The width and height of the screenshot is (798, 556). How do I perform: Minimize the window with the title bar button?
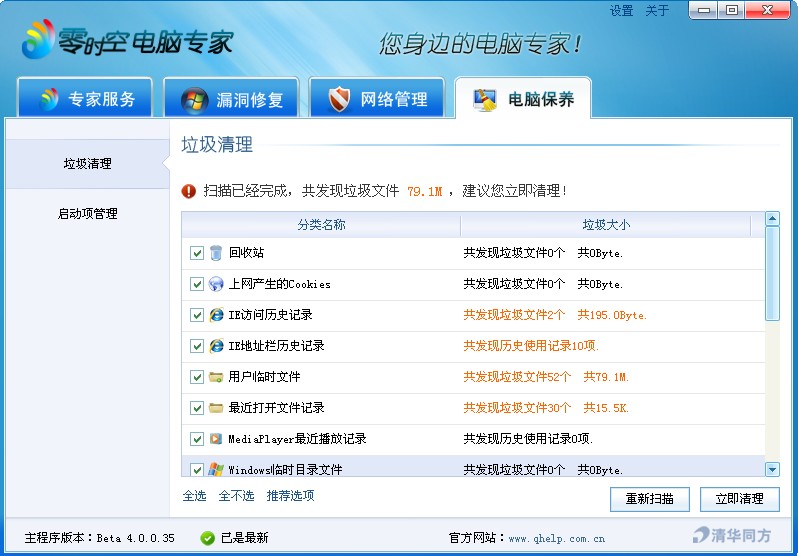(x=704, y=10)
